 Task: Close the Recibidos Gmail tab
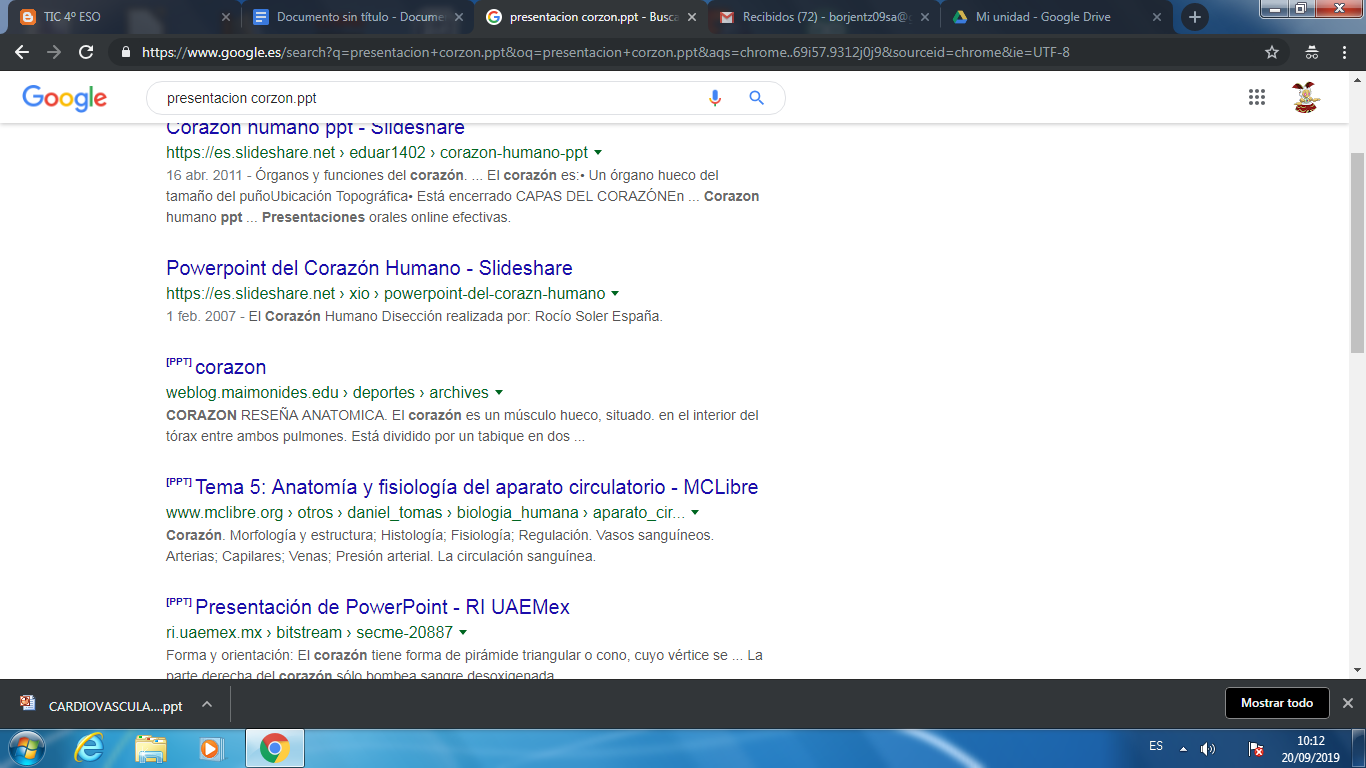pyautogui.click(x=924, y=17)
